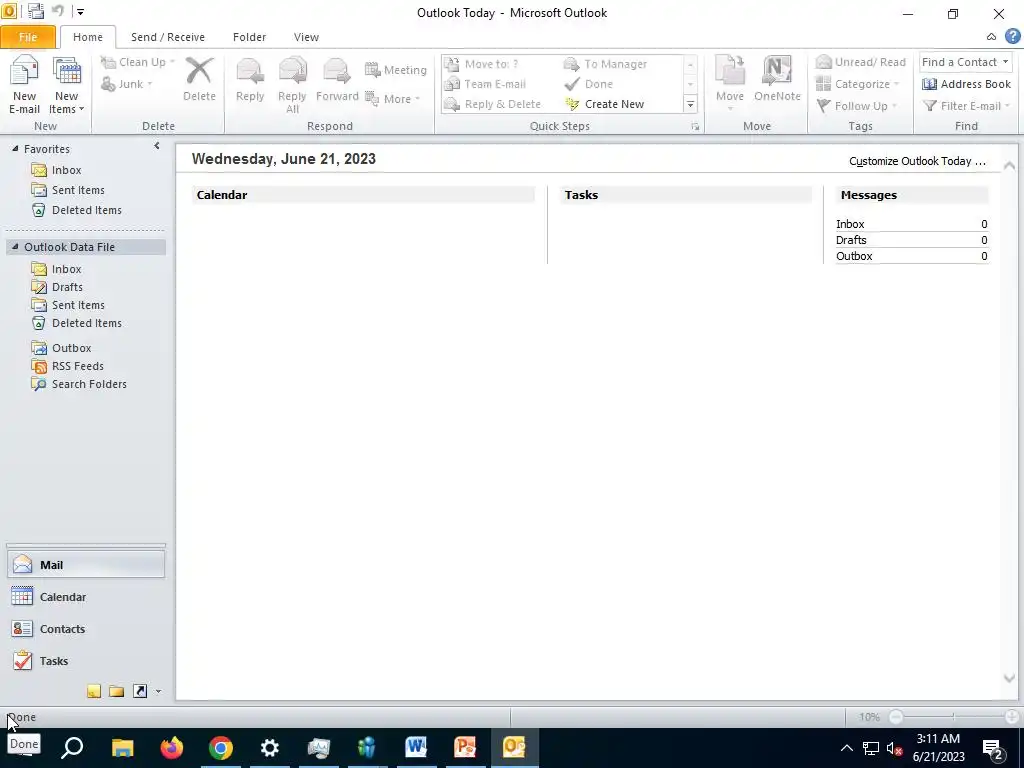Open the Notes icon in navigation pane

point(94,691)
